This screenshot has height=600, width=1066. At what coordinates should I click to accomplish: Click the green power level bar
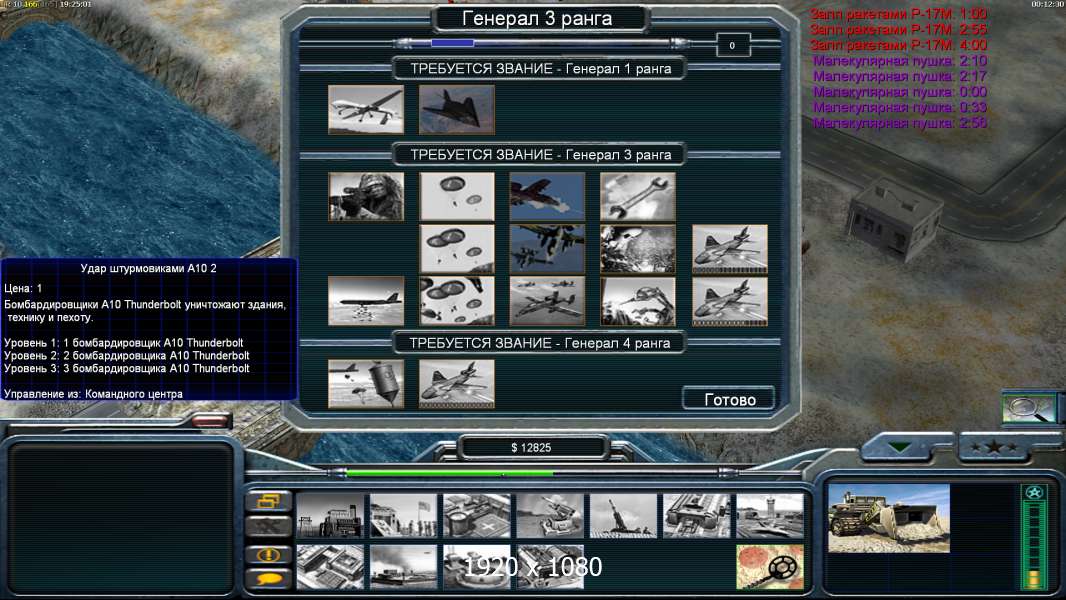coord(449,472)
